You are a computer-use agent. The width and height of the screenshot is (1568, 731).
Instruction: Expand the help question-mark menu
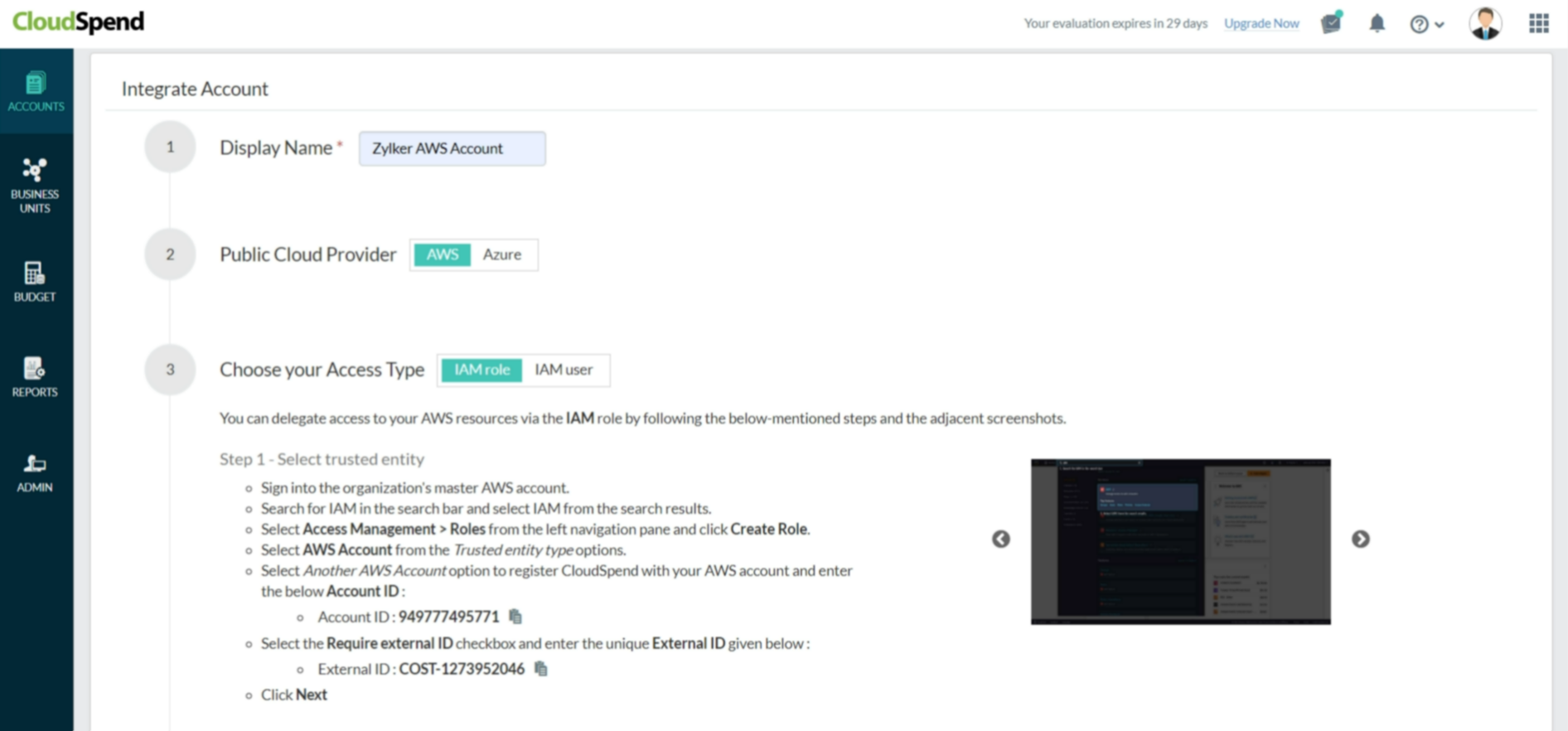1427,24
